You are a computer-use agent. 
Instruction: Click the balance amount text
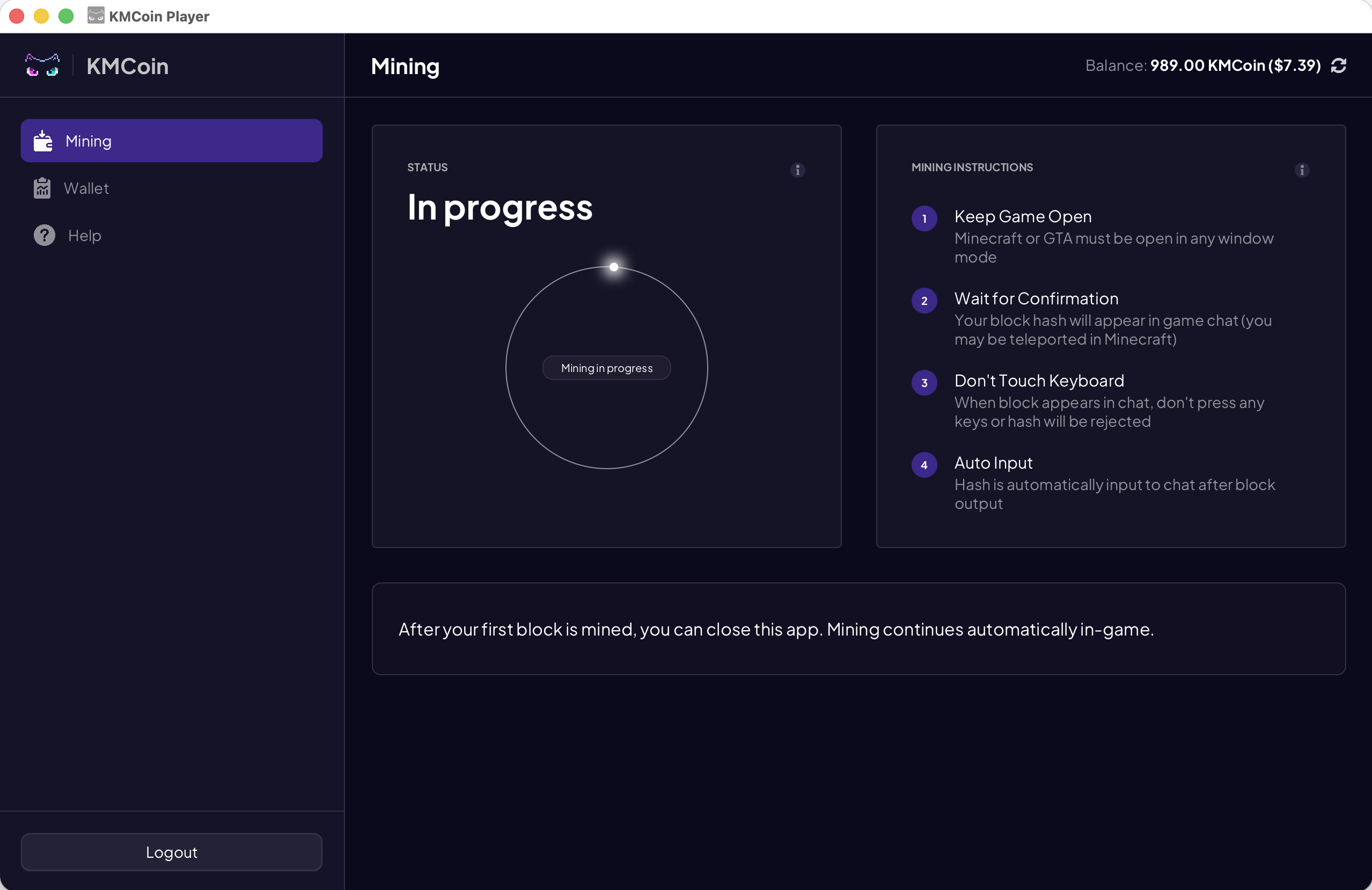pyautogui.click(x=1235, y=65)
